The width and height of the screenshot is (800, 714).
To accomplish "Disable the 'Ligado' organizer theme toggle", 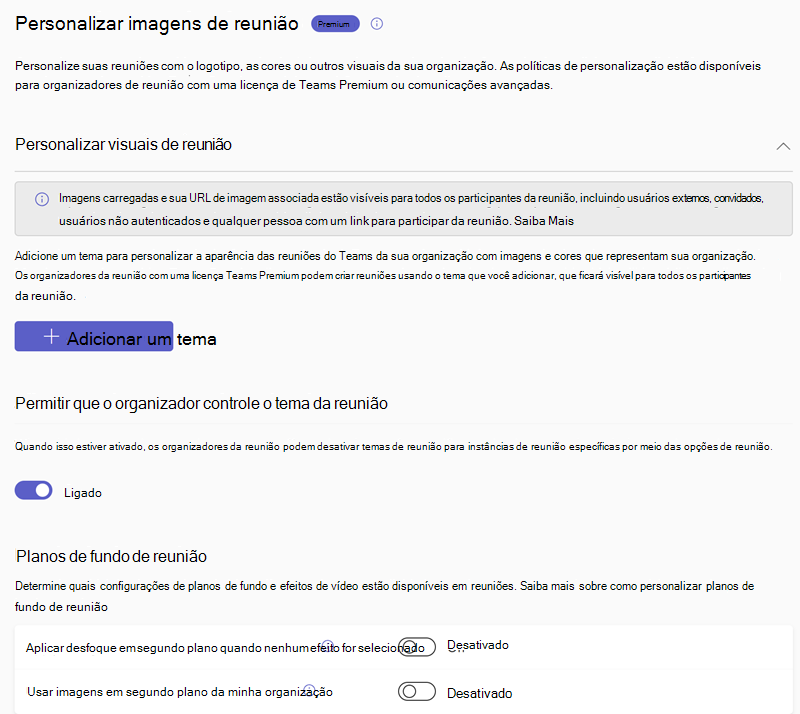I will click(33, 492).
